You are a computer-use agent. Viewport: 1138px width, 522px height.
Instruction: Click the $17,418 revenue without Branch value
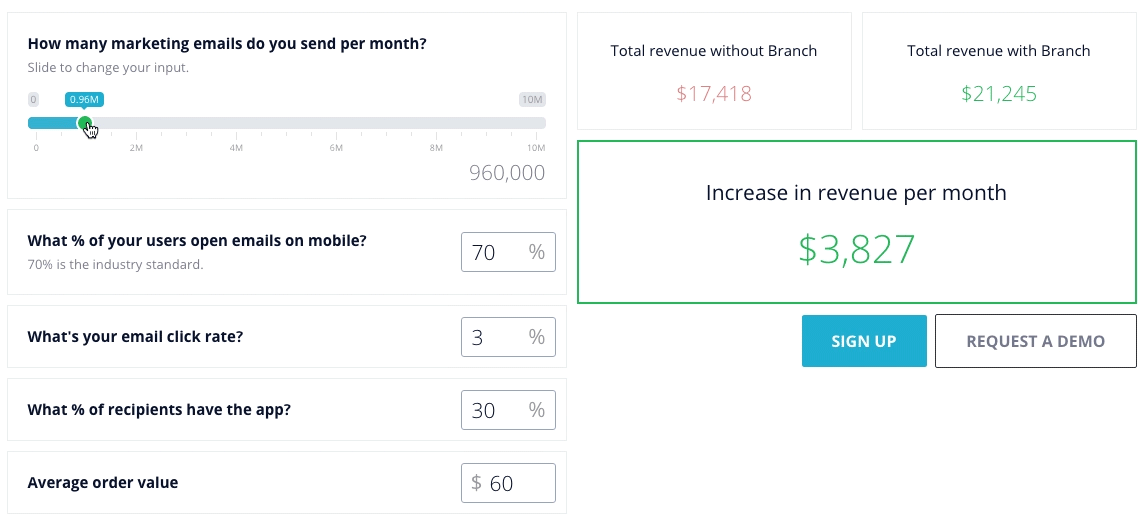pos(714,94)
